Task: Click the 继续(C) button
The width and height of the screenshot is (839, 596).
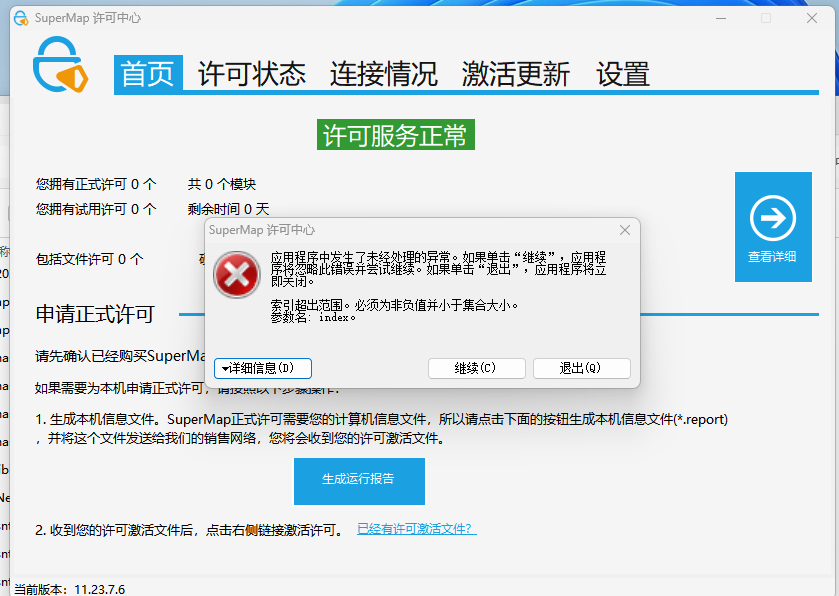Action: pos(476,368)
